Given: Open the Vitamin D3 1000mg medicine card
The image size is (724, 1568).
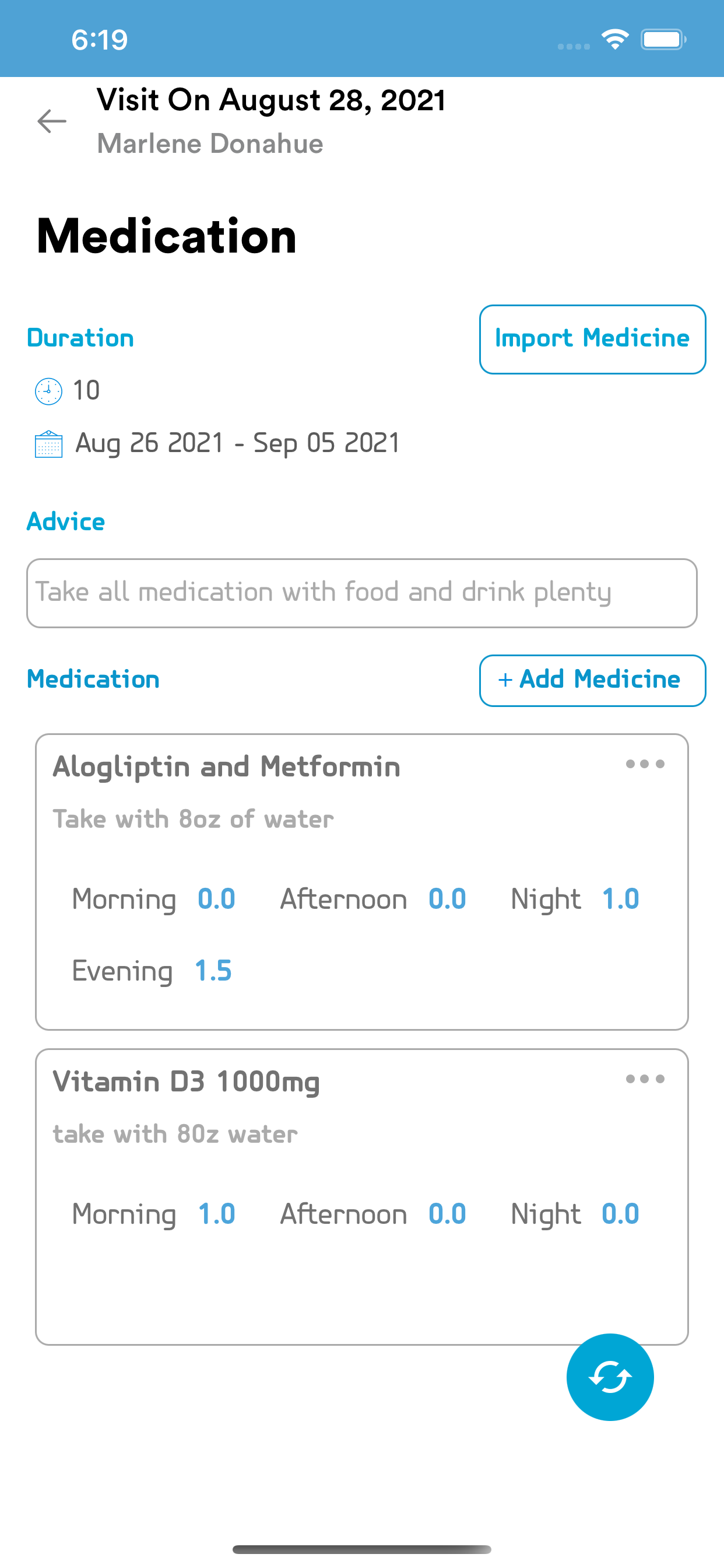Looking at the screenshot, I should point(361,1196).
